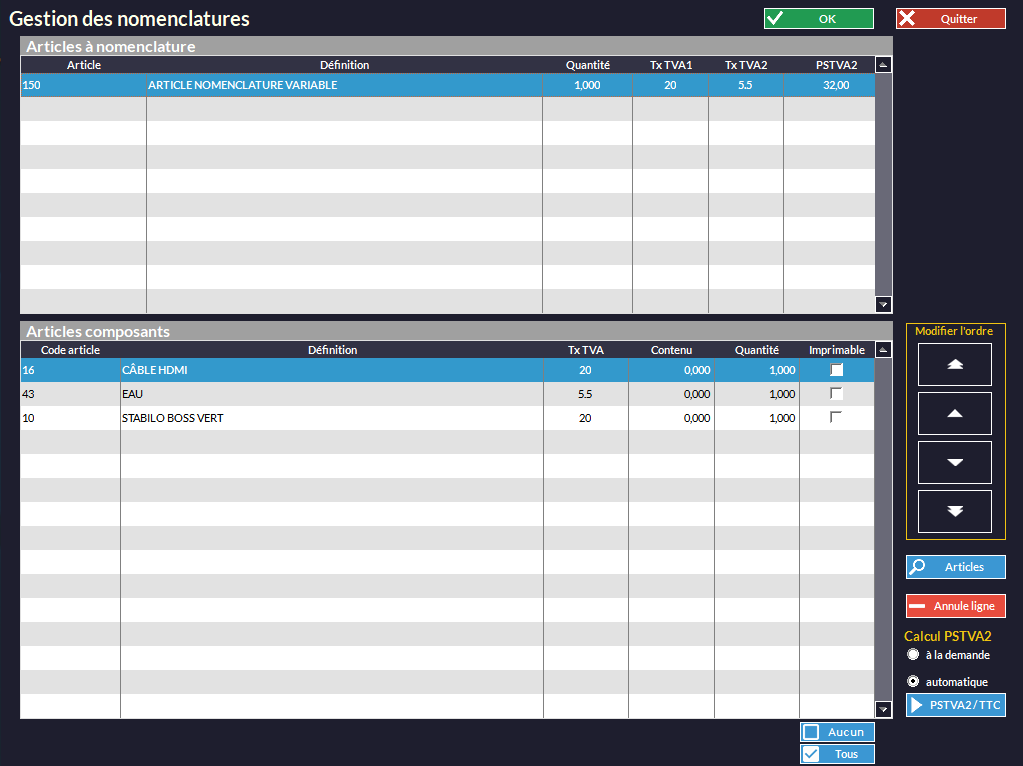Click Annule ligne to delete line
The width and height of the screenshot is (1023, 766).
pos(955,606)
